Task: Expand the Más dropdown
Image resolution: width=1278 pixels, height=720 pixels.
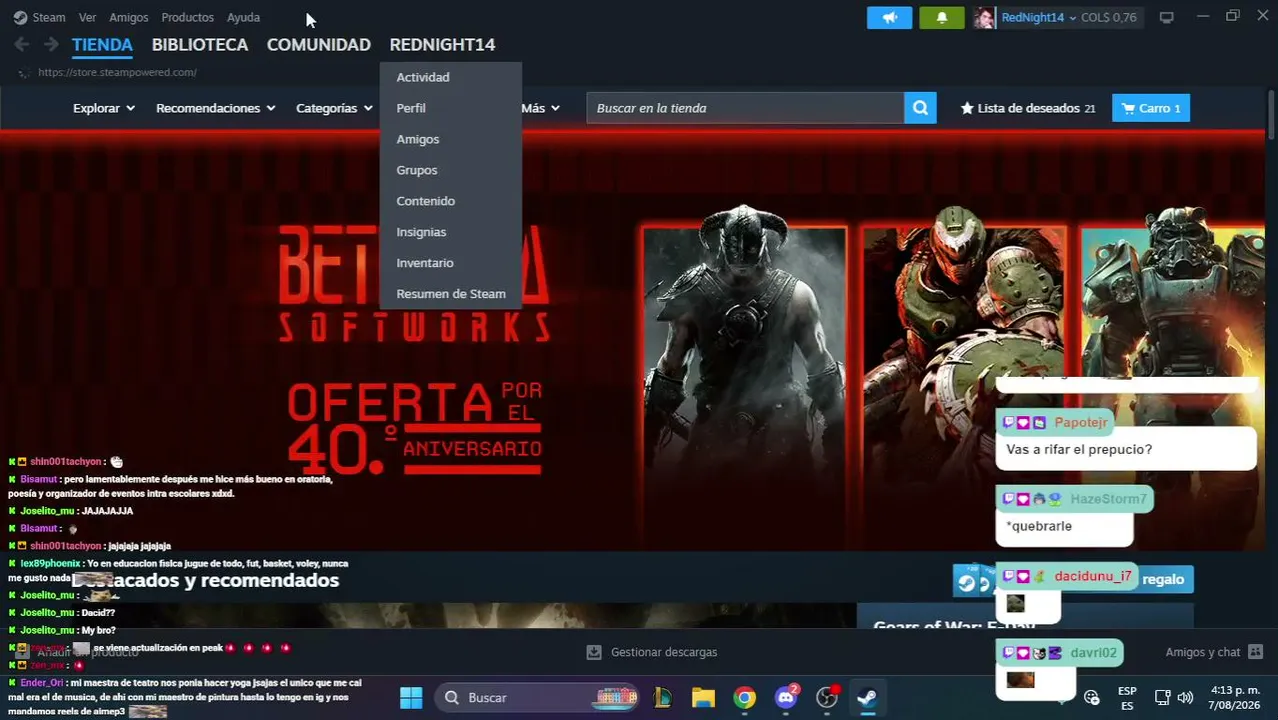Action: pos(540,108)
